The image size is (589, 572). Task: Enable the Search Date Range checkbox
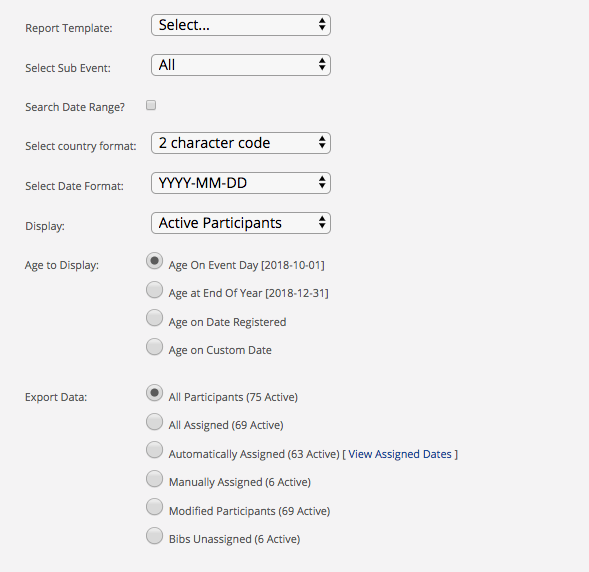[151, 105]
